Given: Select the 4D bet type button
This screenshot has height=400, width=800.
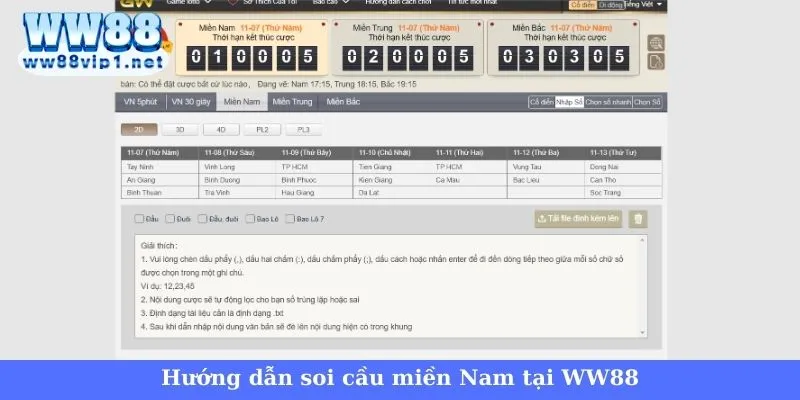Looking at the screenshot, I should tap(221, 130).
